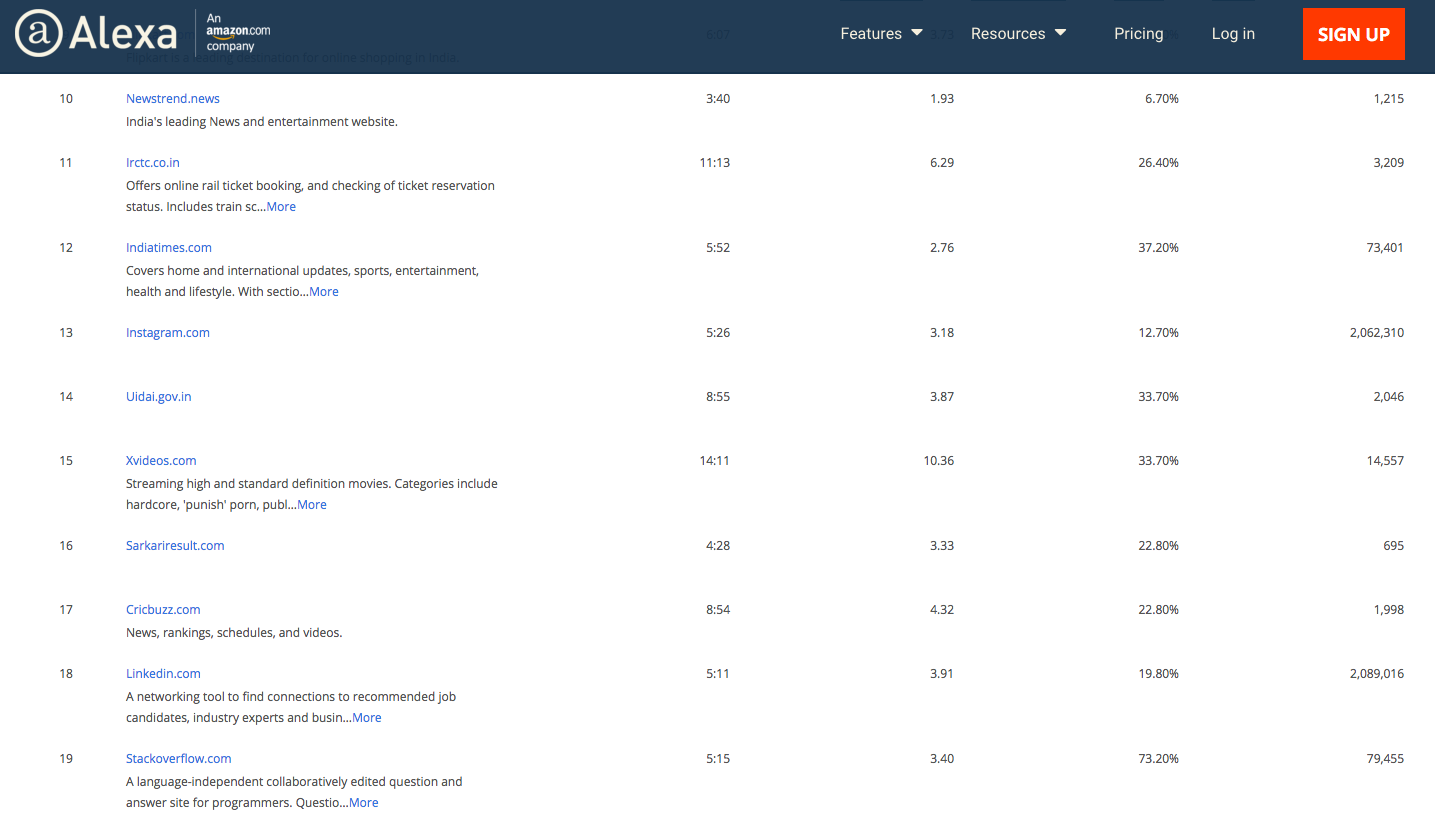Select Cricbuzz description 'News, rankings, schedules, and videos.'
Viewport: 1435px width, 815px height.
[x=234, y=633]
